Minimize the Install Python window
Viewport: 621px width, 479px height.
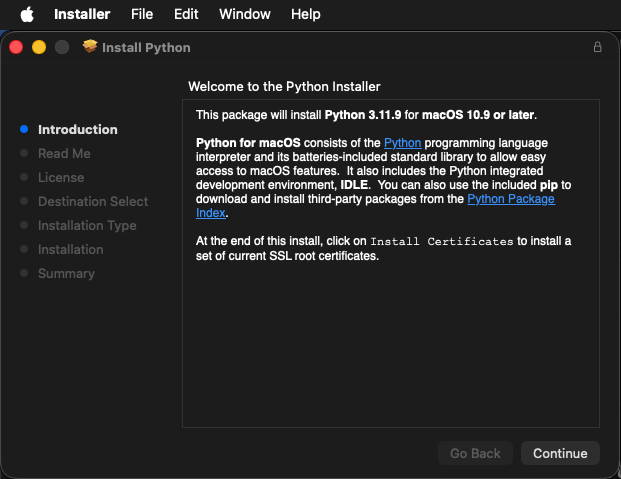click(39, 47)
